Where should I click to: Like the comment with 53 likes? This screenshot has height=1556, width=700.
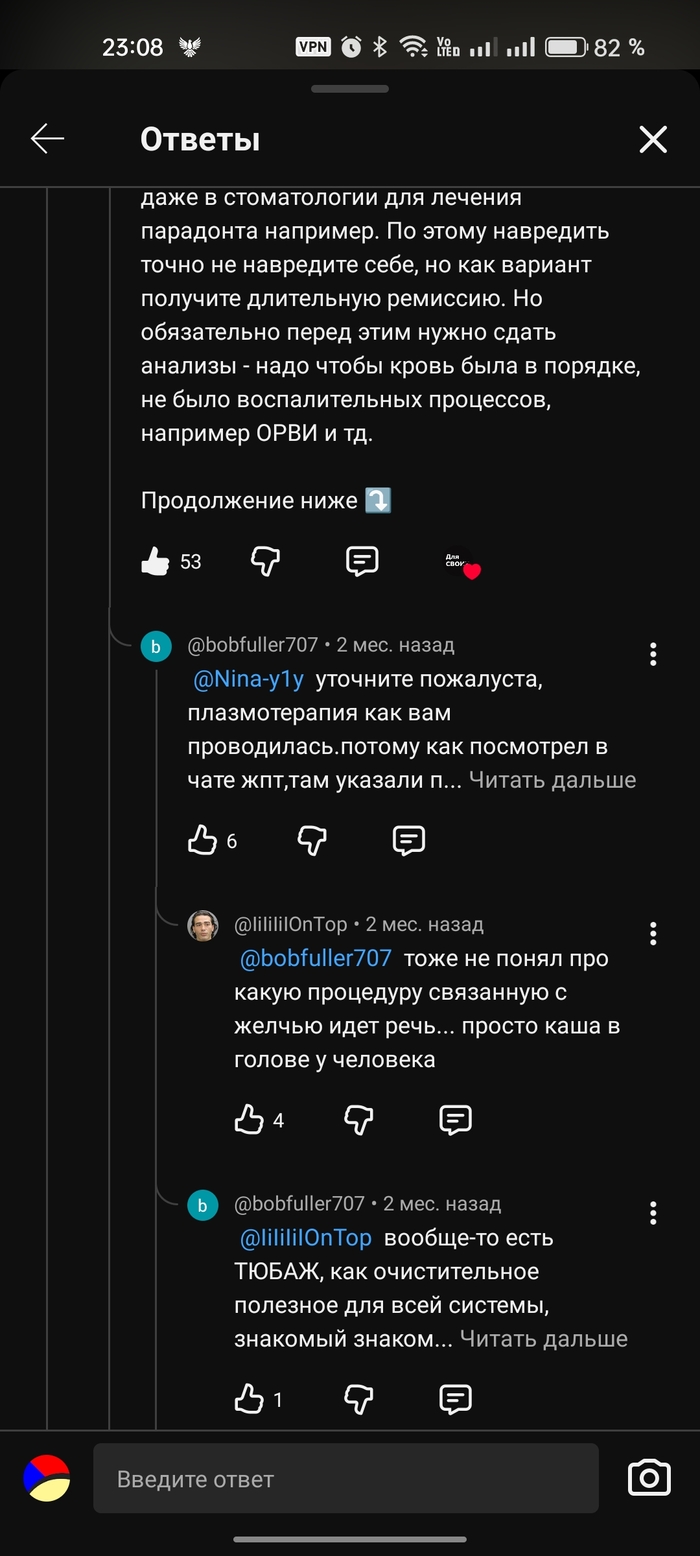click(x=156, y=562)
